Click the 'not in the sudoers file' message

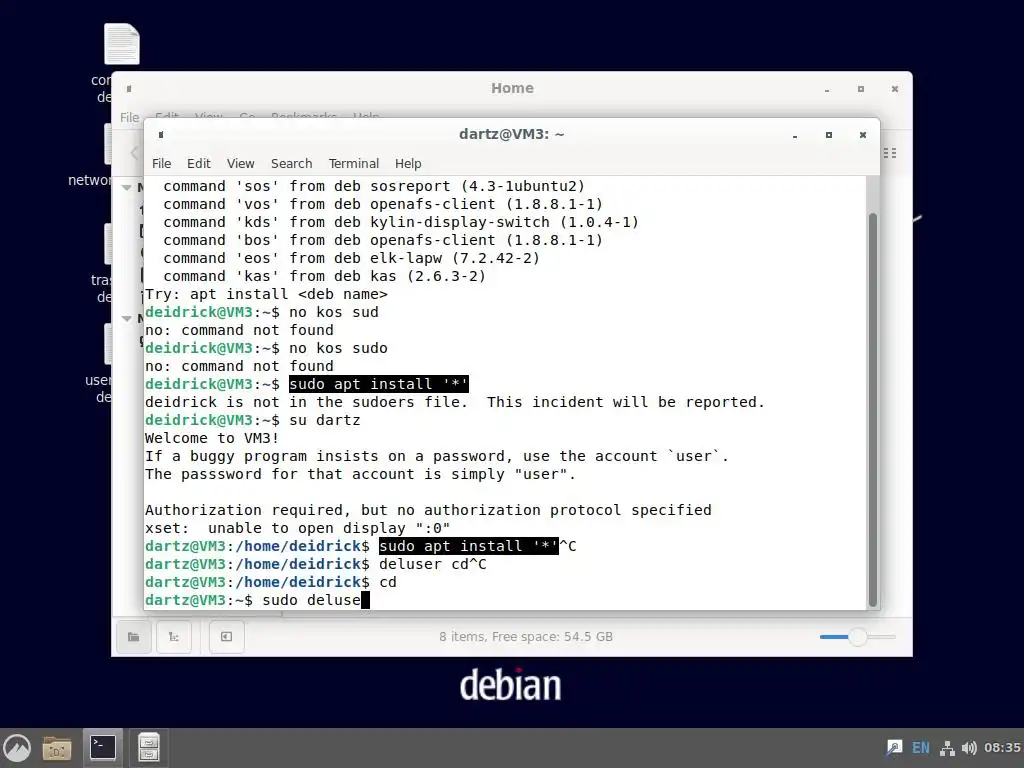455,402
